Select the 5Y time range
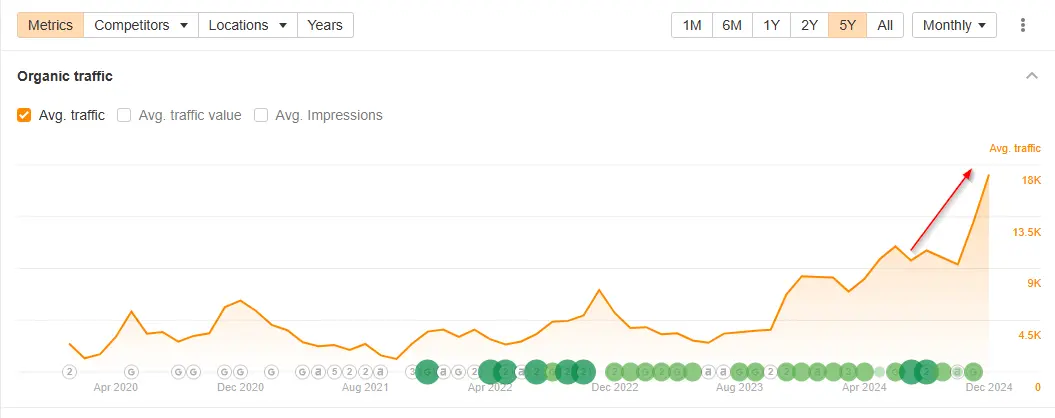Screen dimensions: 1055x418 [847, 25]
